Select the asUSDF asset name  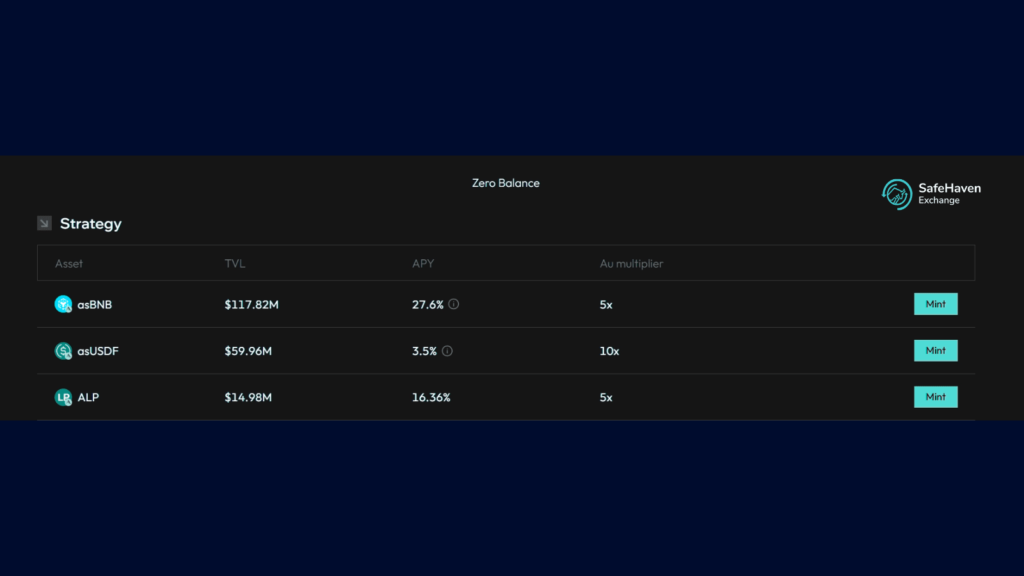click(x=98, y=351)
